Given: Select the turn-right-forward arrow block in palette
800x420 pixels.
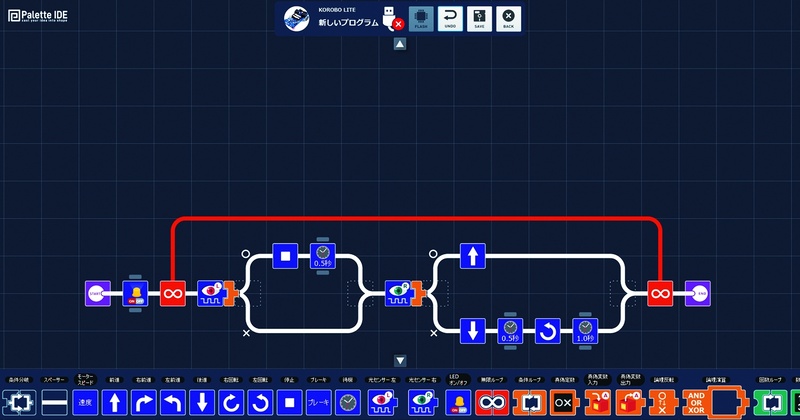Looking at the screenshot, I should [144, 402].
